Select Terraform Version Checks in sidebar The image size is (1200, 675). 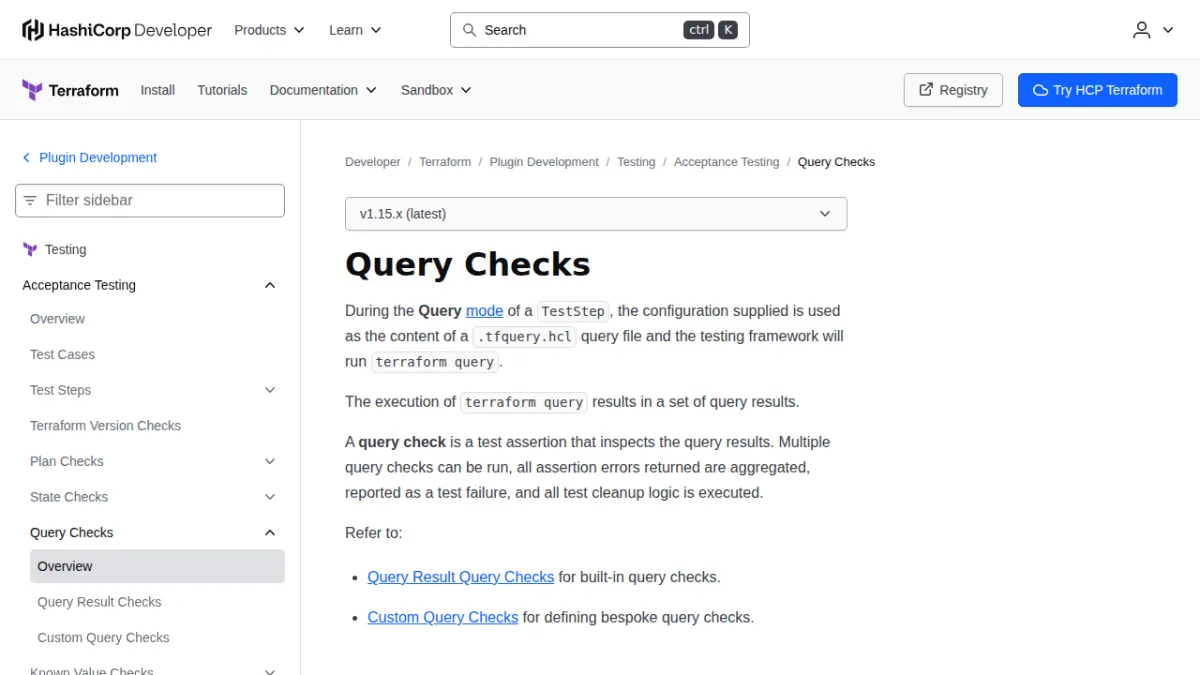(105, 426)
